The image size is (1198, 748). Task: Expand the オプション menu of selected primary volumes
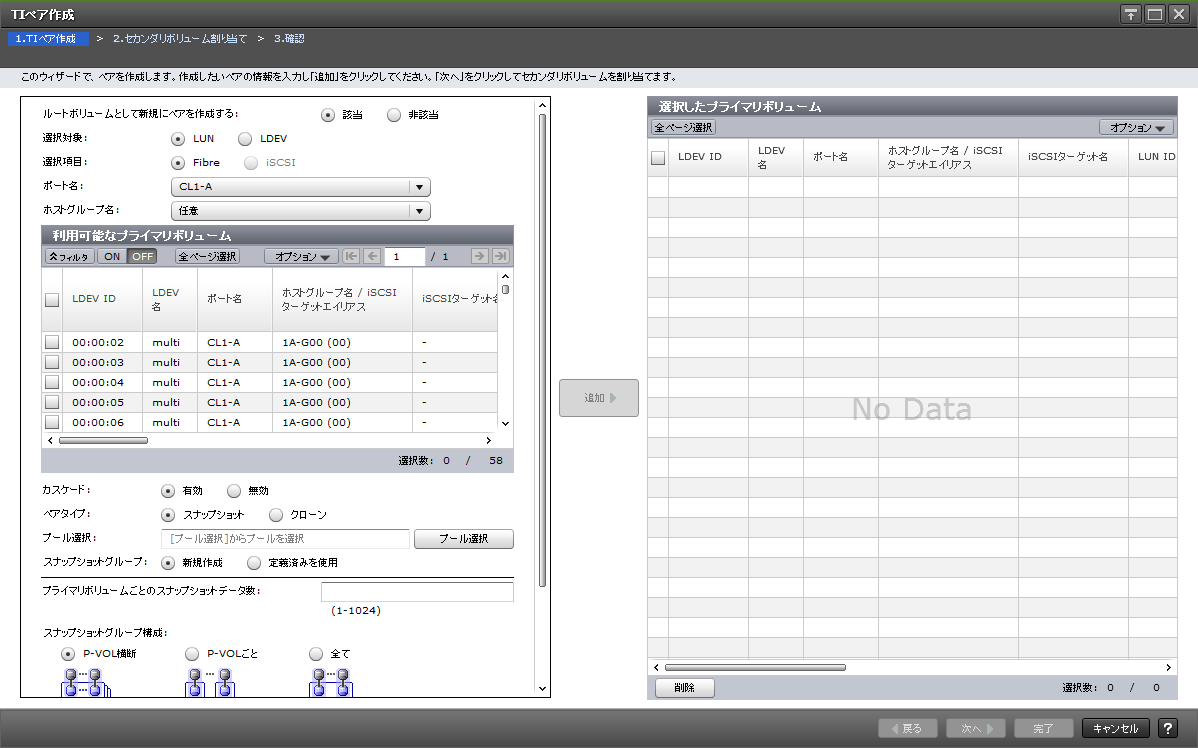1135,126
